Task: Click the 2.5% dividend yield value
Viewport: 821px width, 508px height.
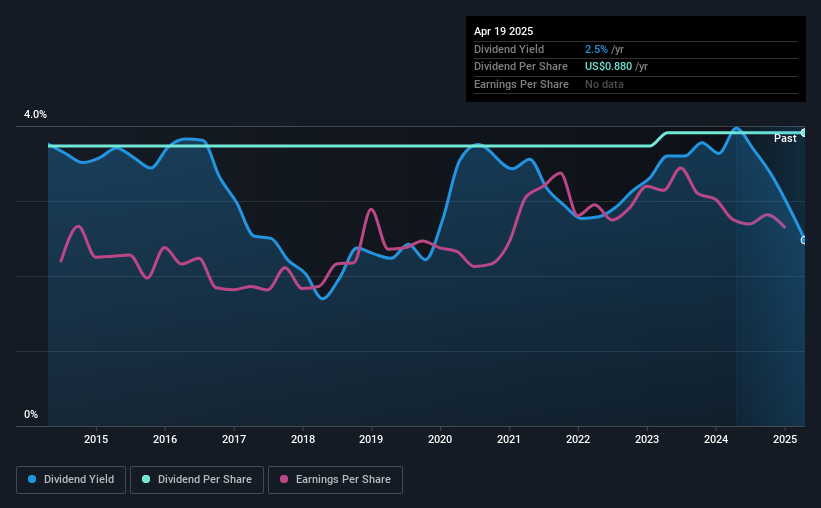Action: coord(596,49)
